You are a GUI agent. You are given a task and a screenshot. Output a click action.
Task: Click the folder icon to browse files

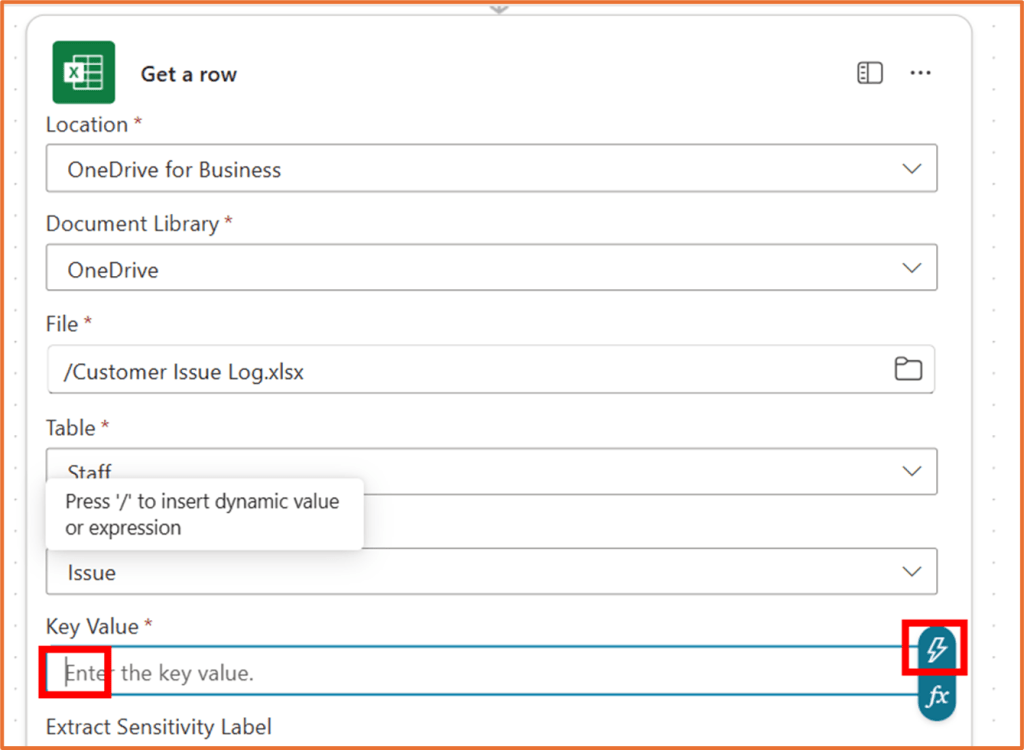point(907,369)
